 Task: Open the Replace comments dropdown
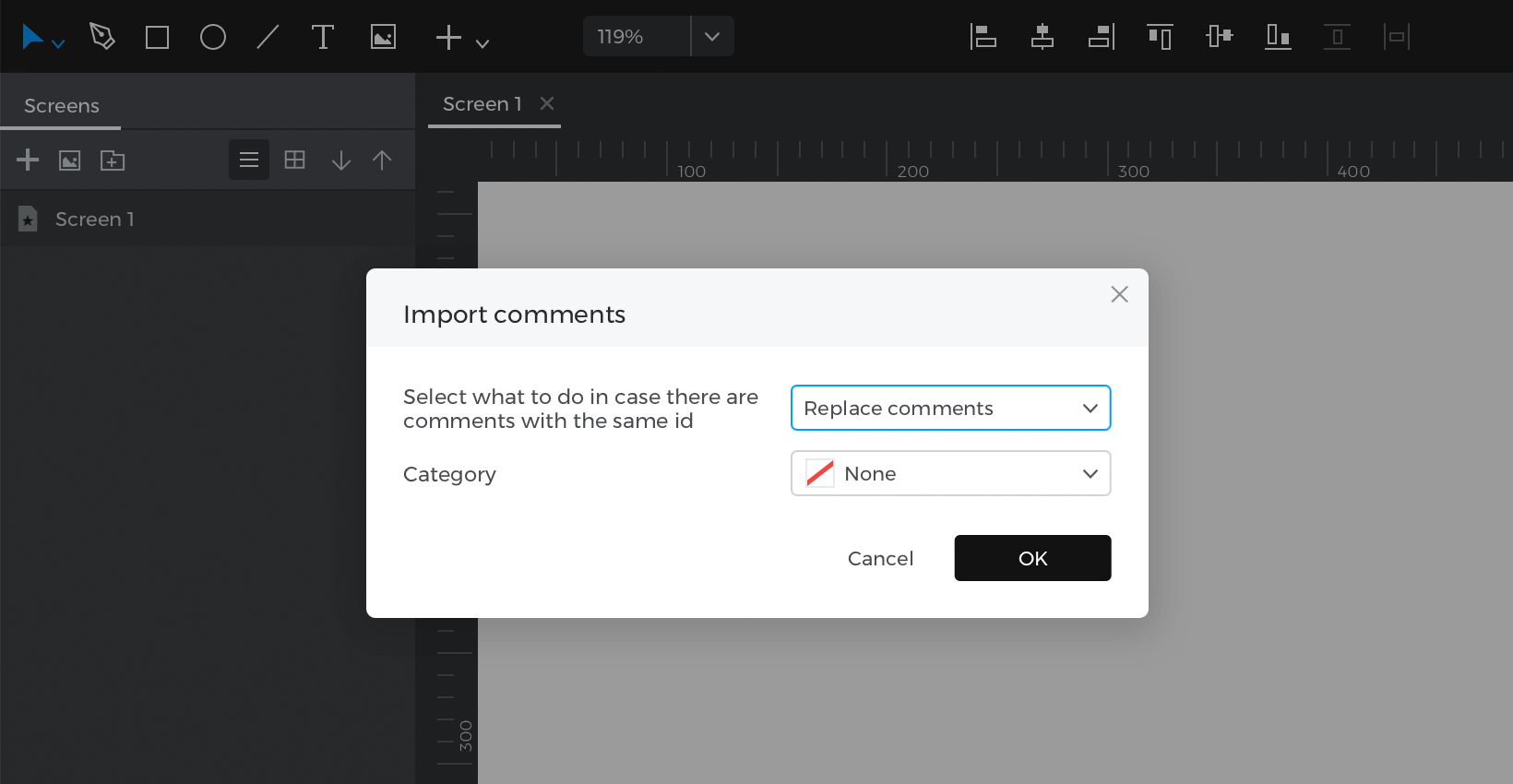click(950, 408)
